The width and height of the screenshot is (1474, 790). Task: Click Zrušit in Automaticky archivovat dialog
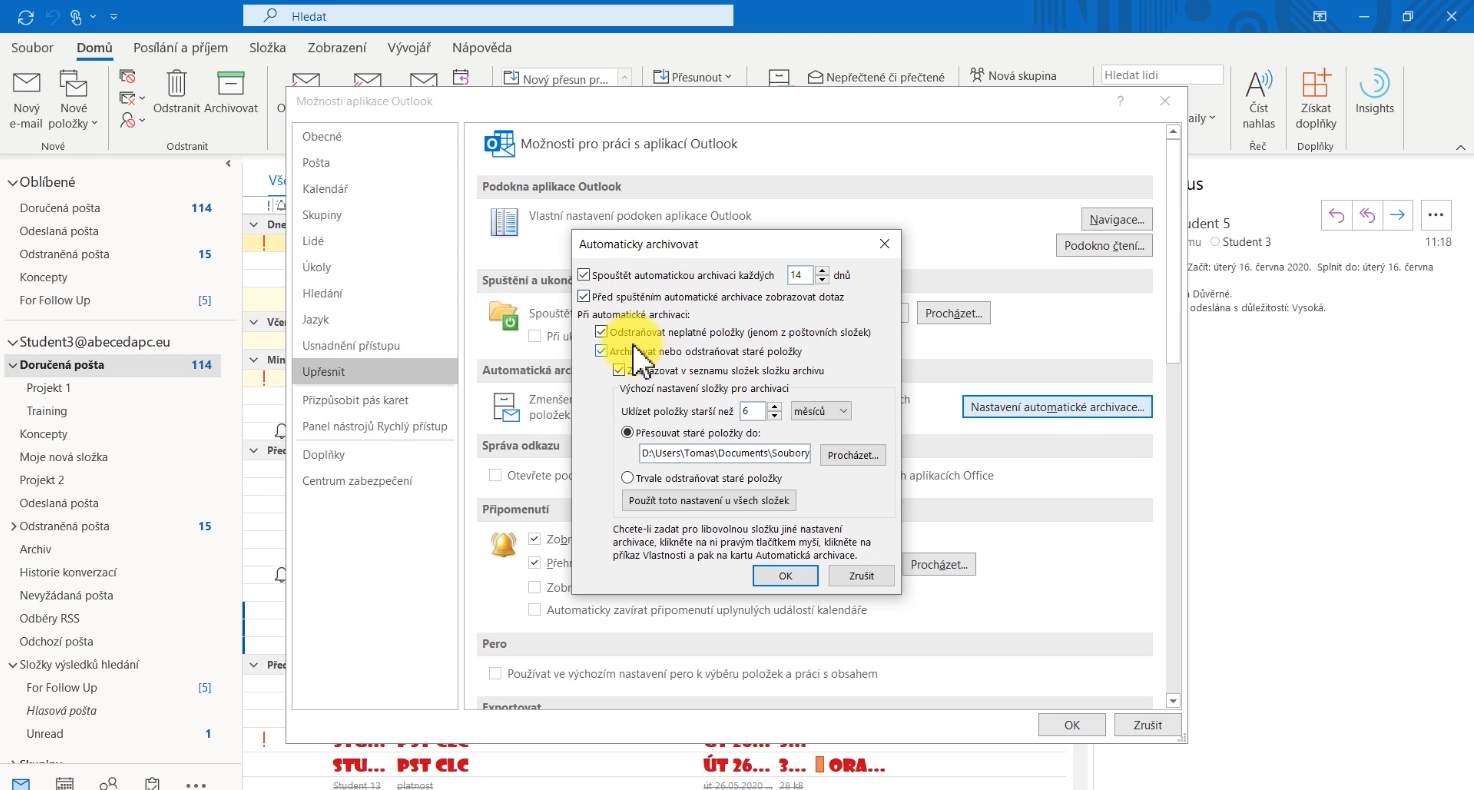(861, 576)
